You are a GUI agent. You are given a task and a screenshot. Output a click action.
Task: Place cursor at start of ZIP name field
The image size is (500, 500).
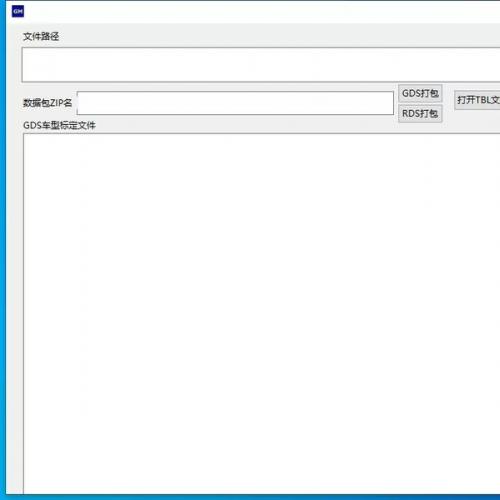pyautogui.click(x=81, y=103)
